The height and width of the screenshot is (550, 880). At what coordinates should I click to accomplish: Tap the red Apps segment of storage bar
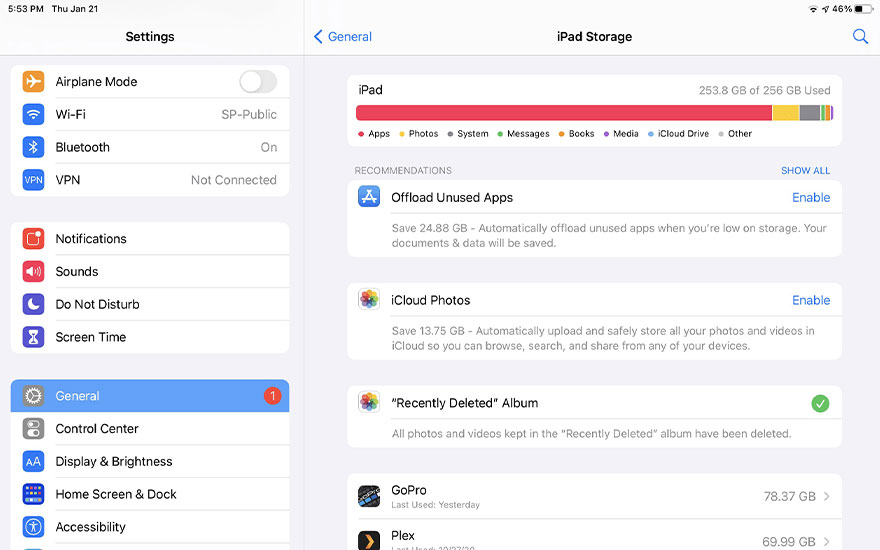click(563, 113)
